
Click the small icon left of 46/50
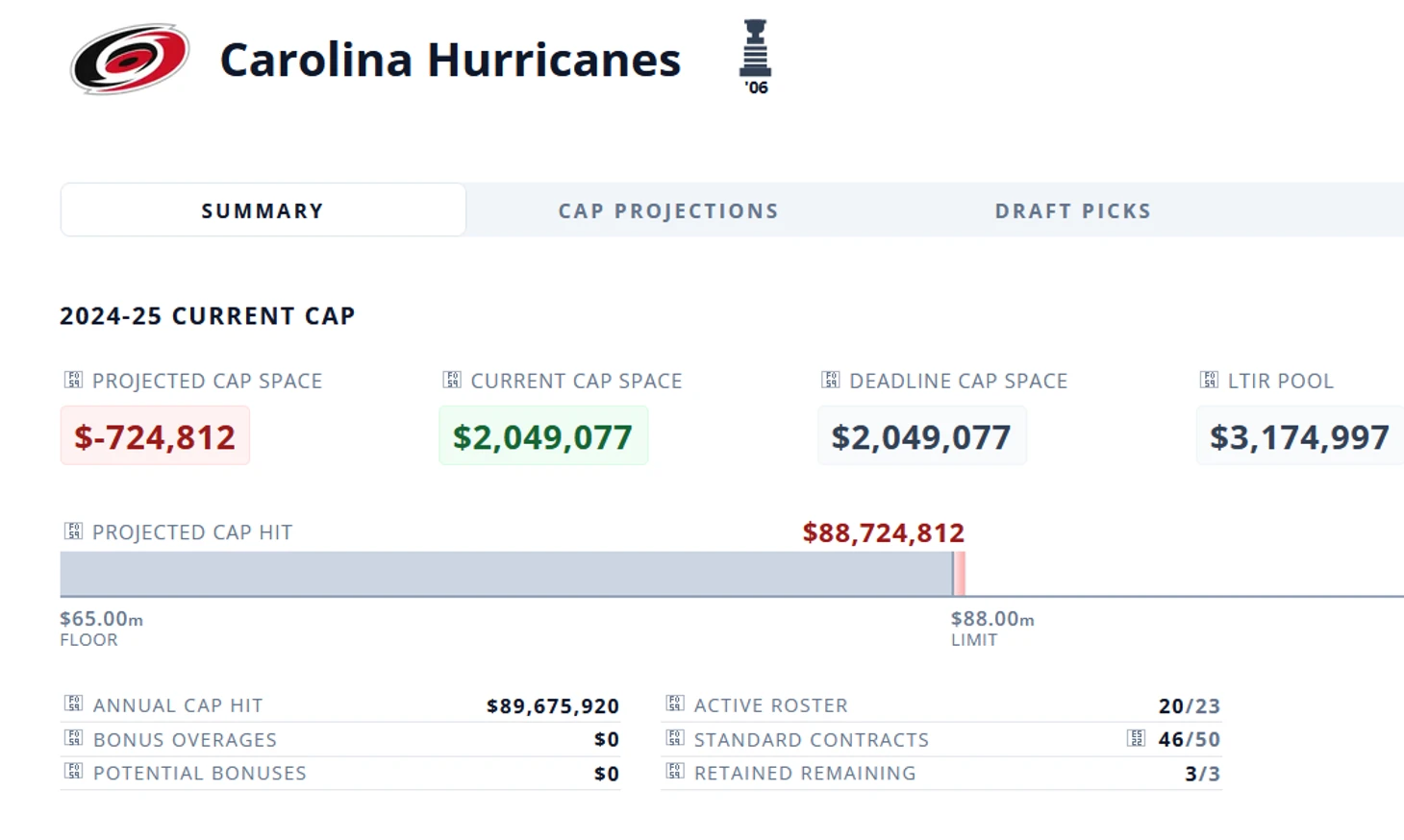click(x=1137, y=739)
